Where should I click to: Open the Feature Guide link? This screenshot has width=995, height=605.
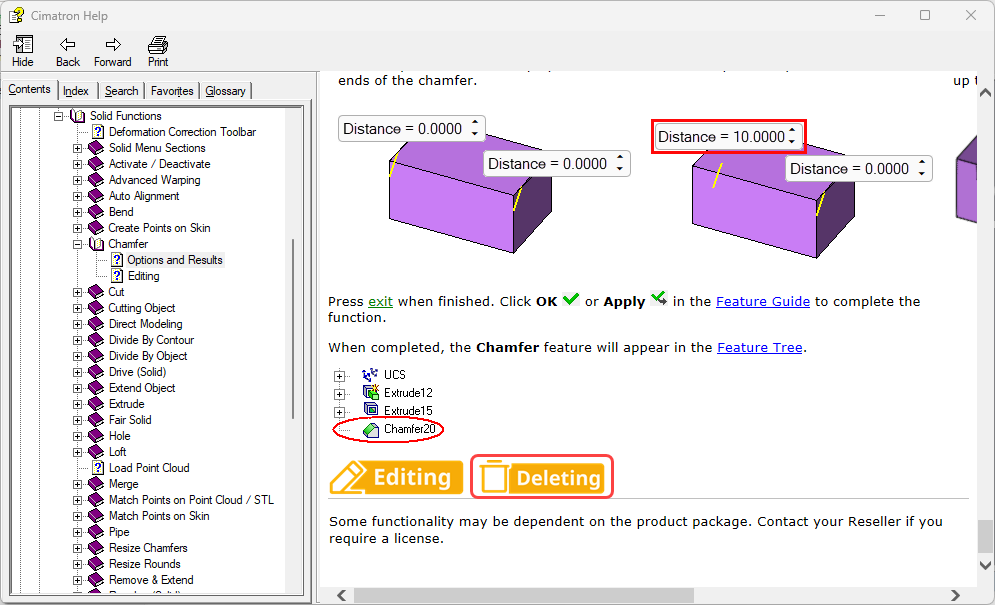(x=763, y=302)
